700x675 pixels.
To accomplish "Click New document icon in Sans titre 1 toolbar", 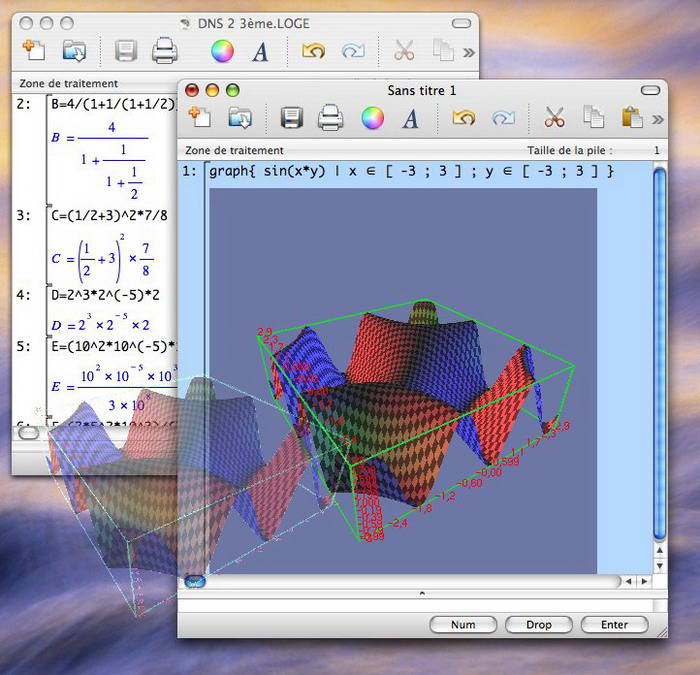I will coord(200,118).
